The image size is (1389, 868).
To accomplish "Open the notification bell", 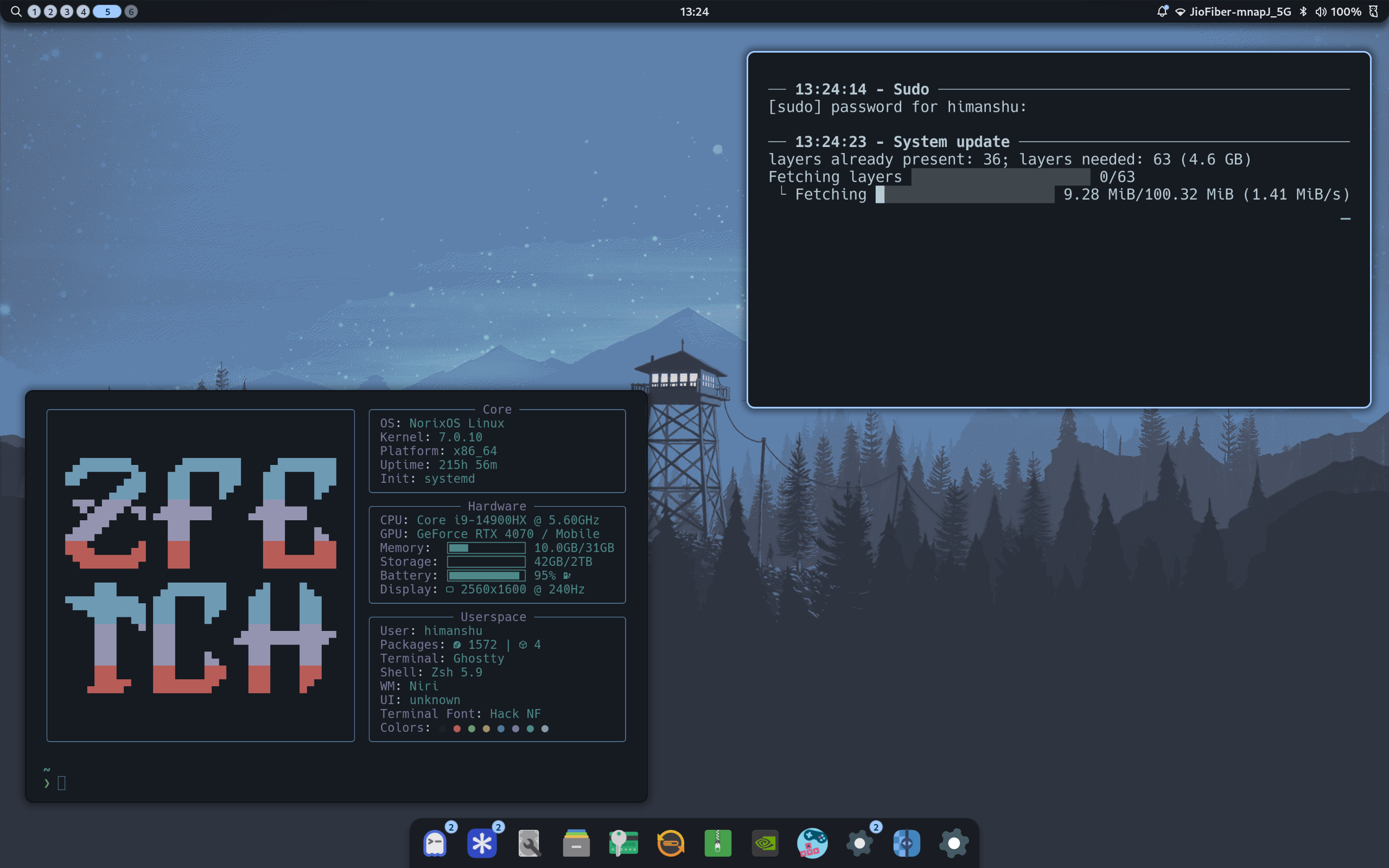I will pyautogui.click(x=1162, y=11).
